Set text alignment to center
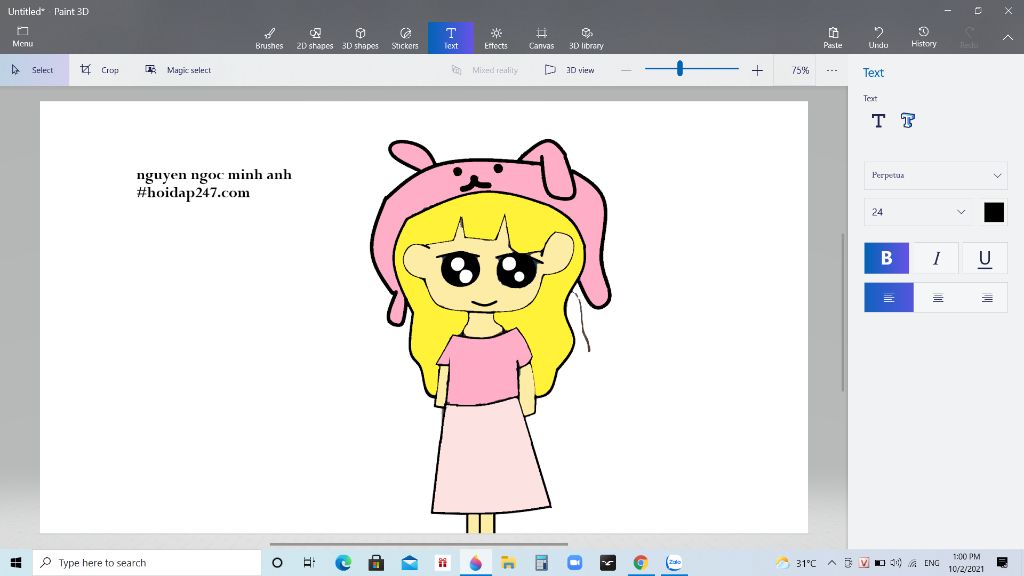The width and height of the screenshot is (1024, 576). [938, 298]
